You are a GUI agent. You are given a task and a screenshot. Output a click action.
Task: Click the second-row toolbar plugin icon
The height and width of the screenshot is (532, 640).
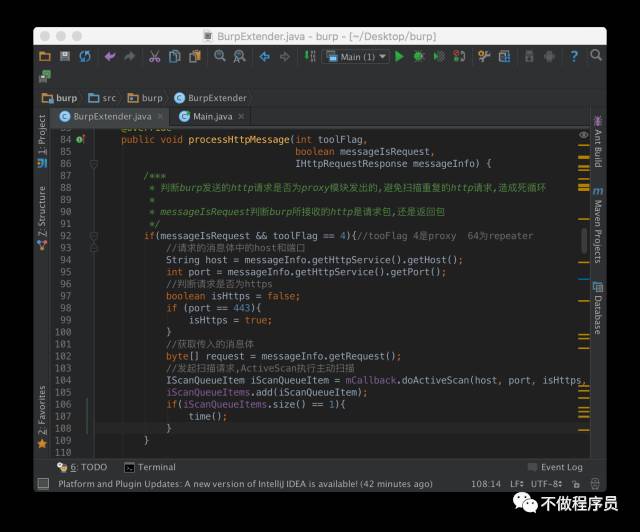45,76
